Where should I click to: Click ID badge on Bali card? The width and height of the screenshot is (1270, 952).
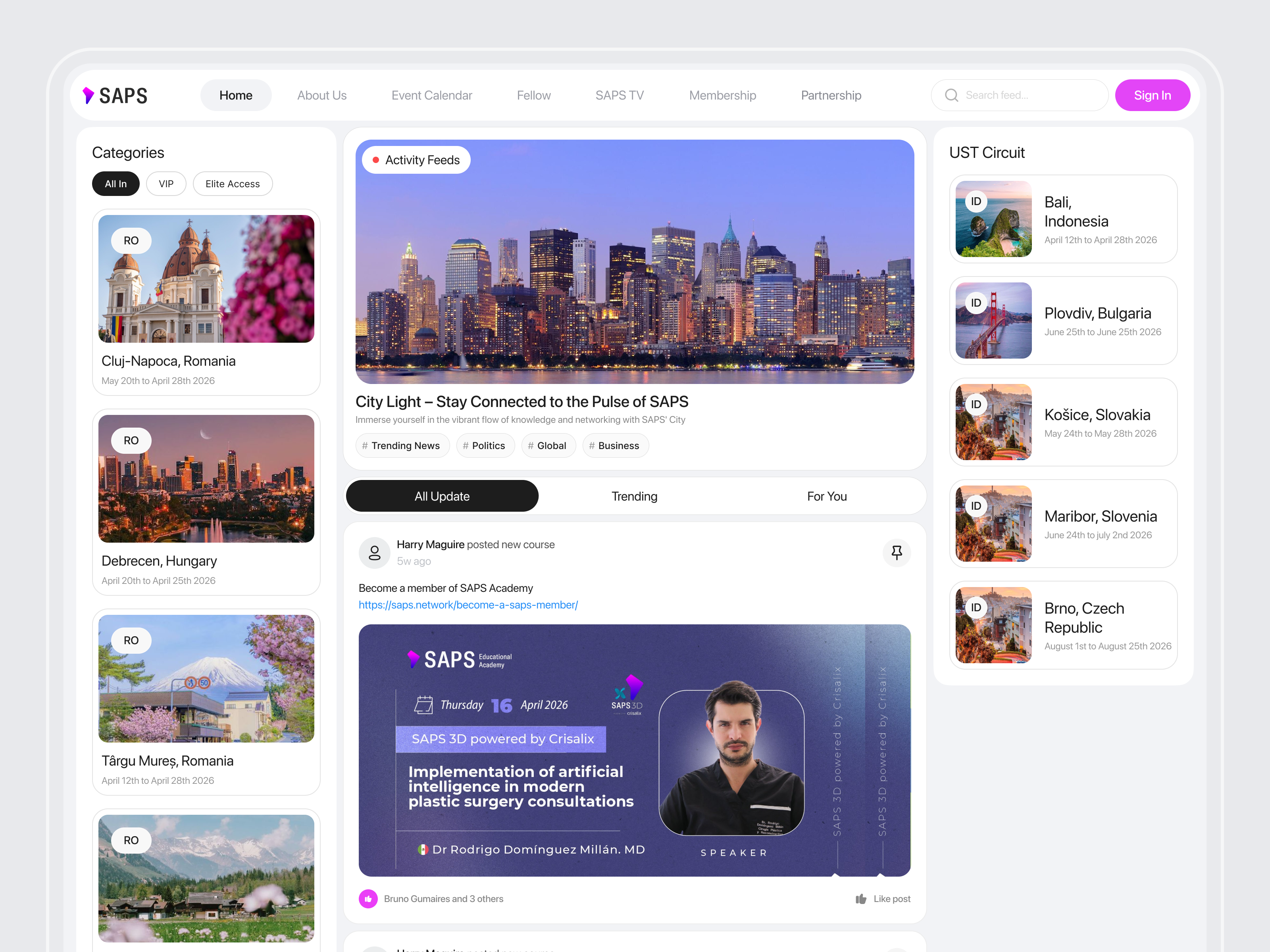pos(976,202)
